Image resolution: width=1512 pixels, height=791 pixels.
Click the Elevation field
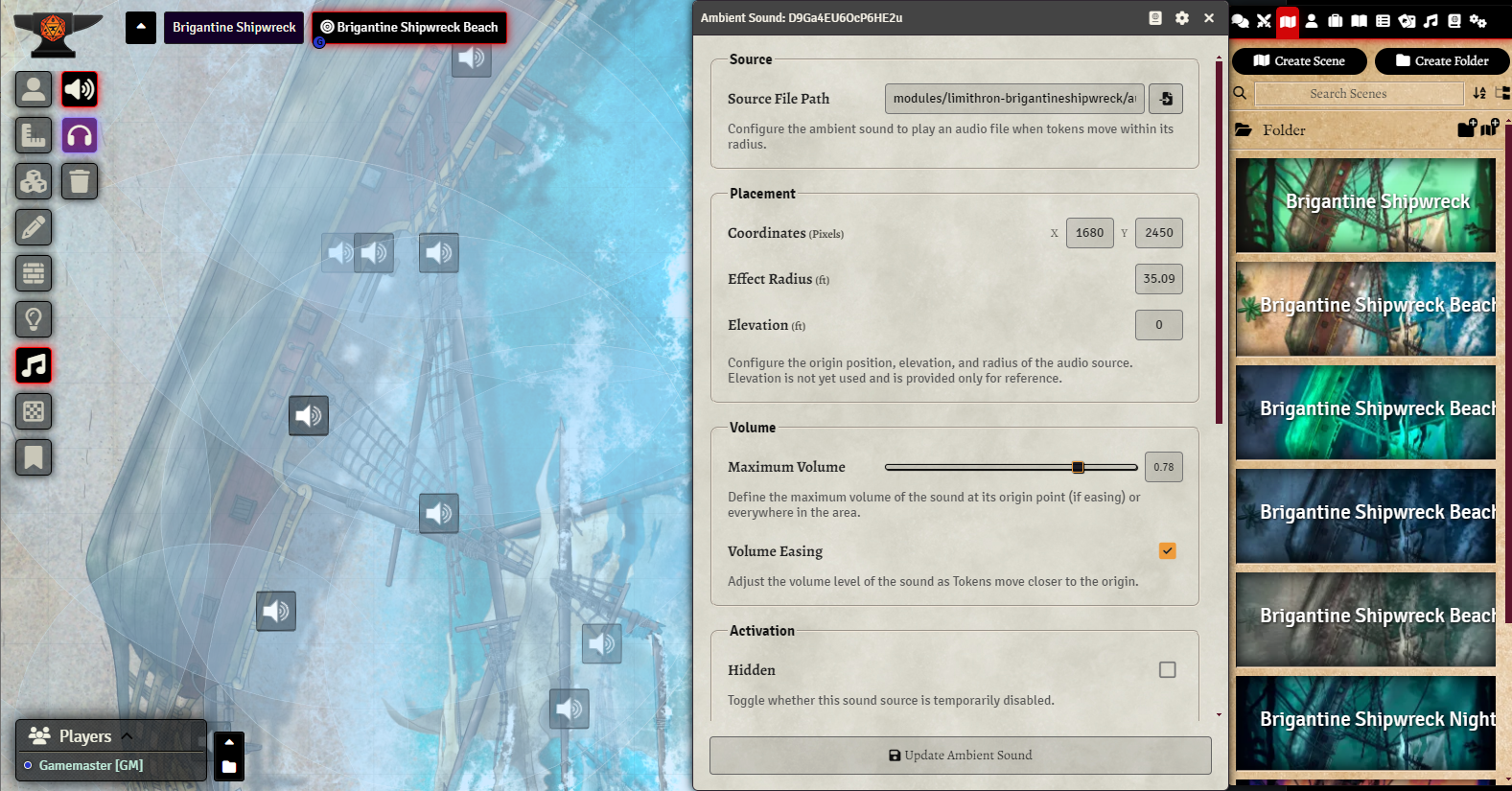click(1159, 325)
